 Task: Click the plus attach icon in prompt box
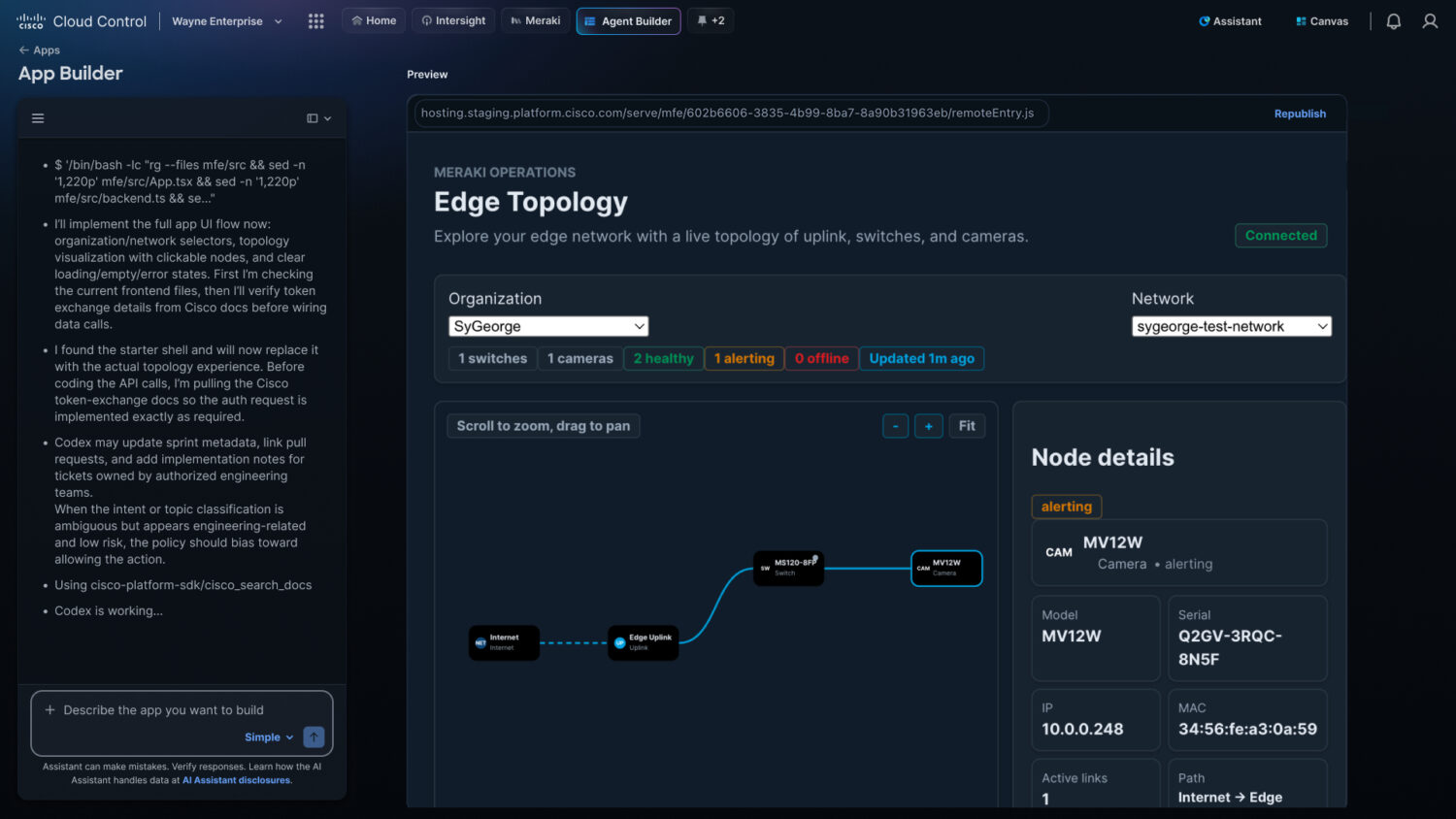[50, 709]
